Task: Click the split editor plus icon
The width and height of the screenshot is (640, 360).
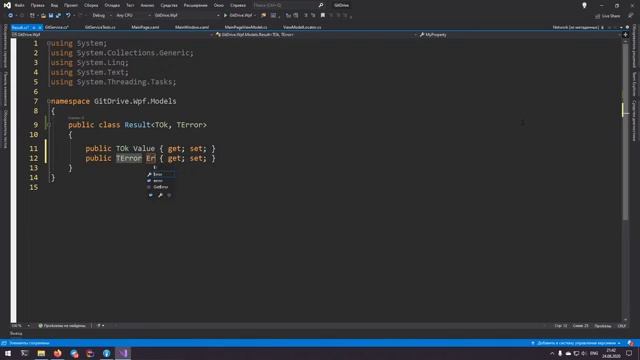Action: tap(625, 35)
